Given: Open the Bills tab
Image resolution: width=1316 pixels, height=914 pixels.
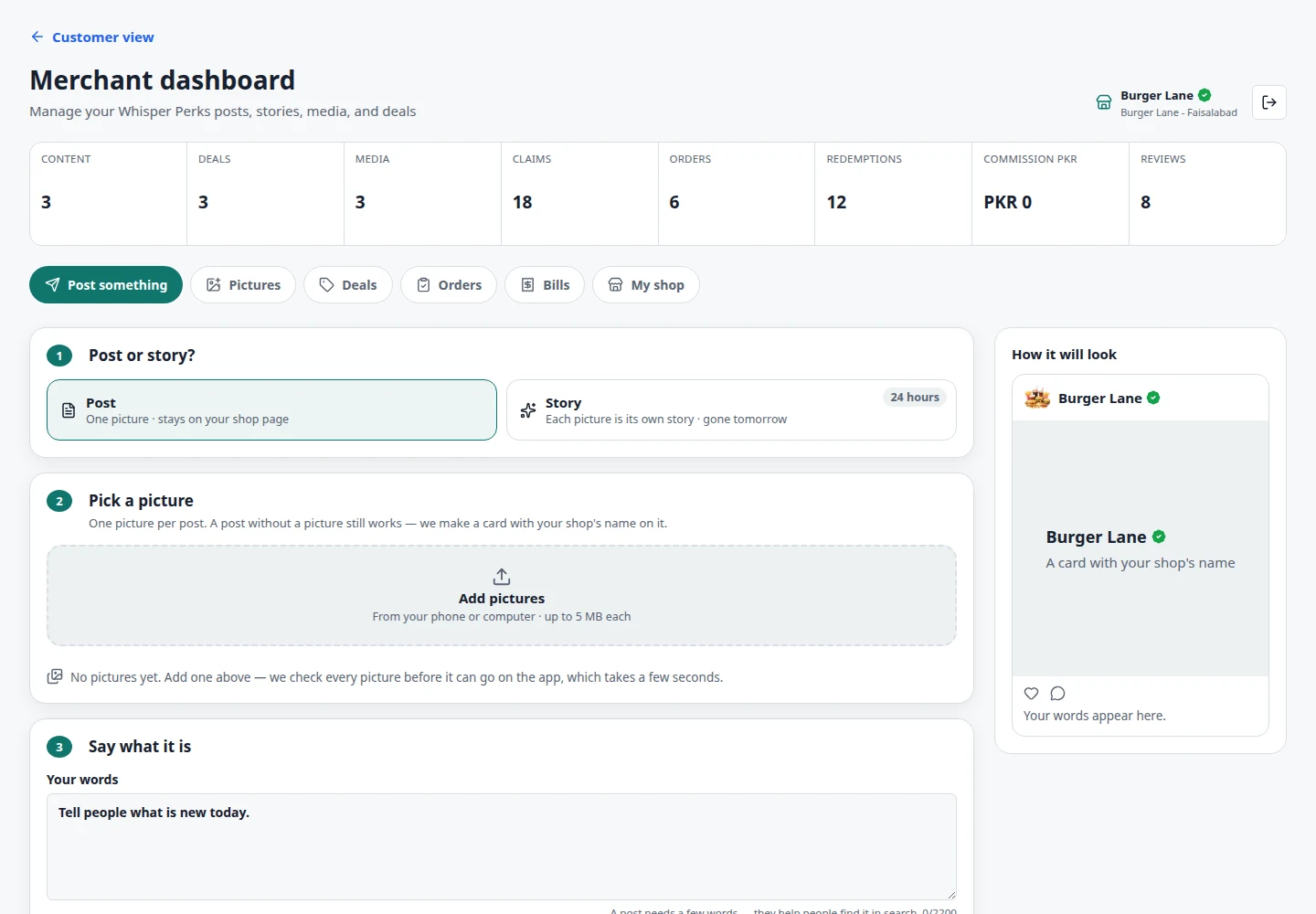Looking at the screenshot, I should click(545, 285).
